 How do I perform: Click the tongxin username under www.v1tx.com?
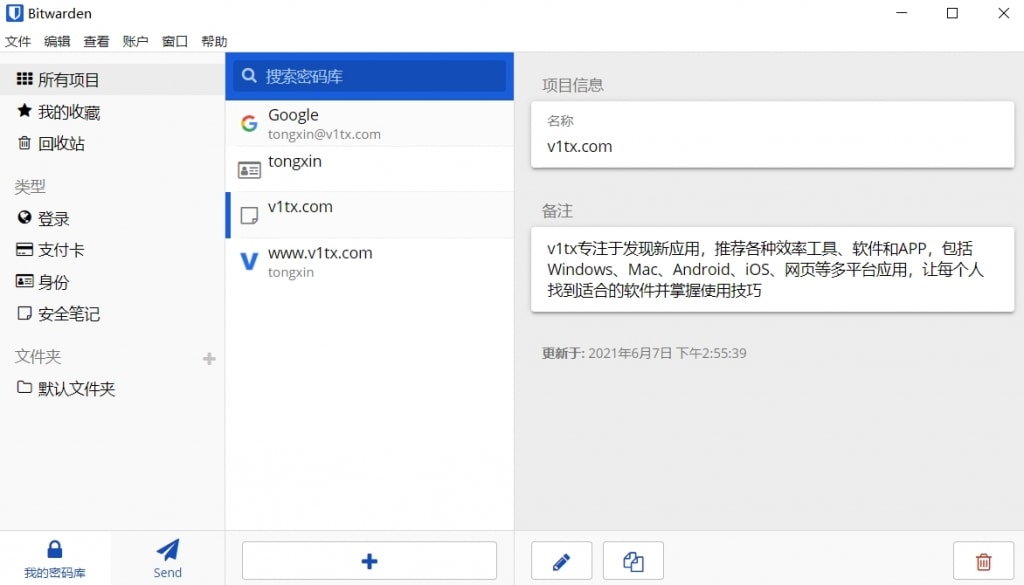(x=291, y=272)
